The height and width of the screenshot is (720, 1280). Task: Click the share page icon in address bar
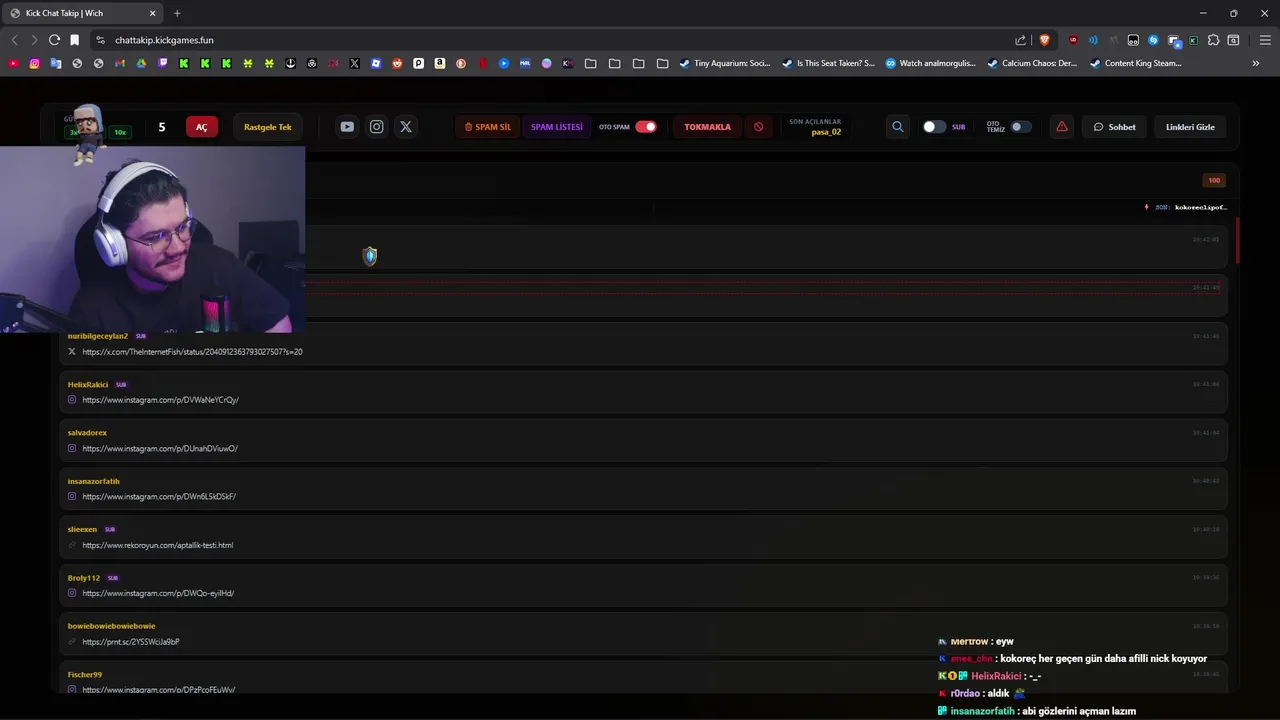pyautogui.click(x=1020, y=40)
